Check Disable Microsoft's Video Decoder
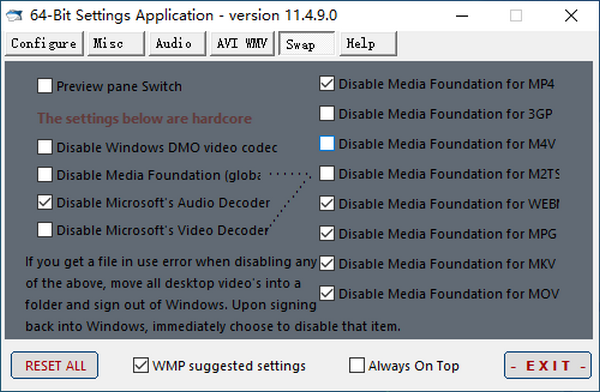The height and width of the screenshot is (392, 600). [45, 230]
